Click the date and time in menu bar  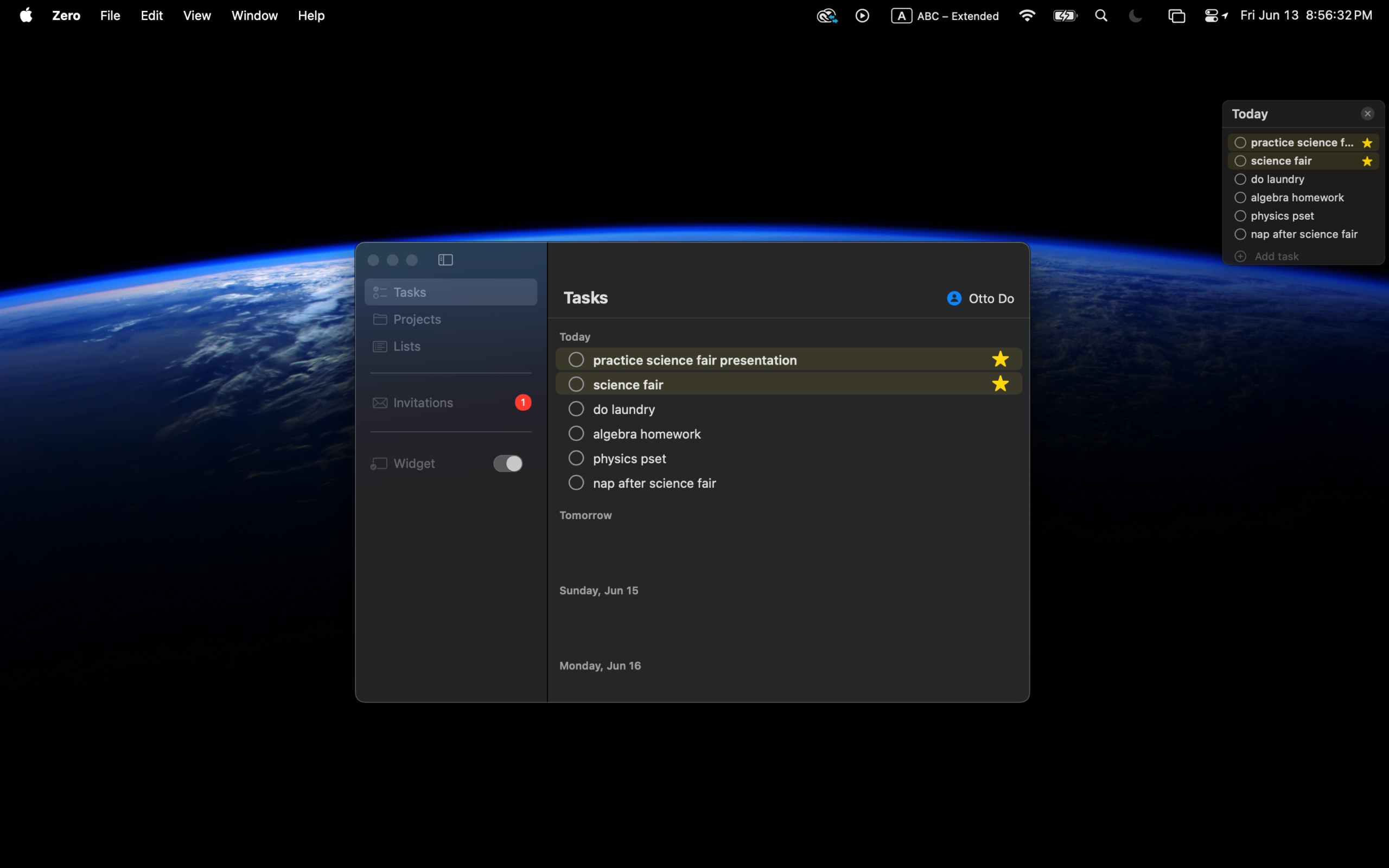pos(1306,16)
